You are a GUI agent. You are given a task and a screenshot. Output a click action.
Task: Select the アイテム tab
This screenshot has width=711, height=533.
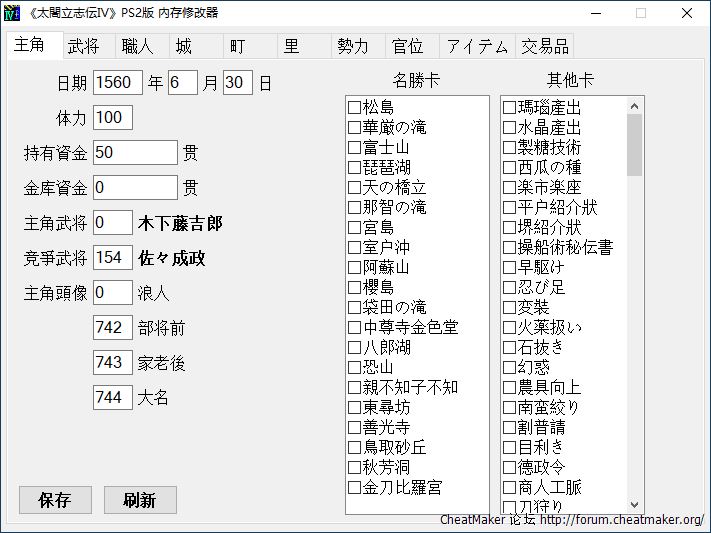click(x=477, y=46)
